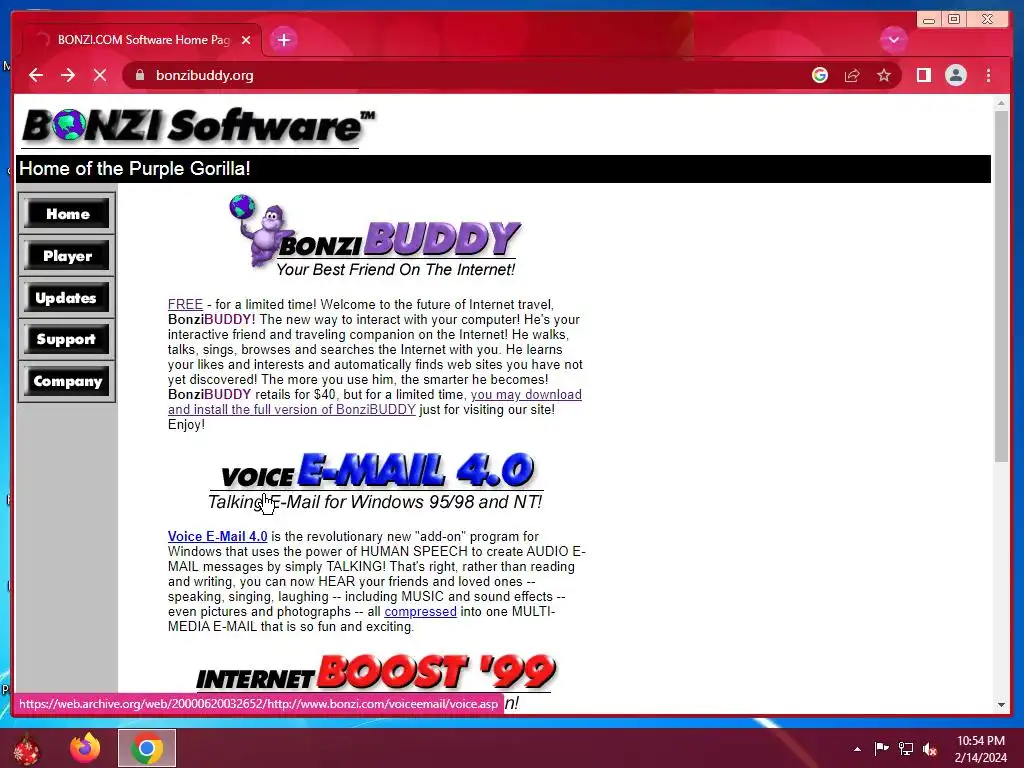Open the Voice E-Mail 4.0 text link
This screenshot has height=768, width=1024.
217,536
